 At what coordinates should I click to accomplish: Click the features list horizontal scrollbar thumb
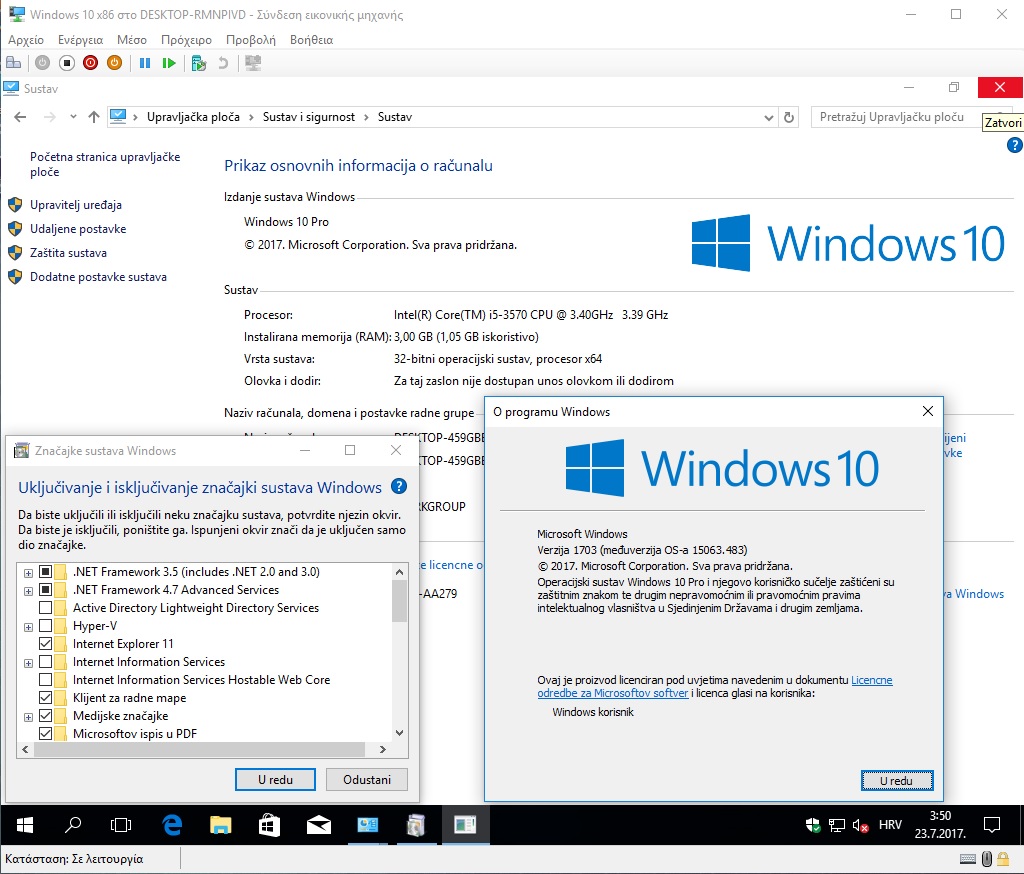(x=199, y=749)
